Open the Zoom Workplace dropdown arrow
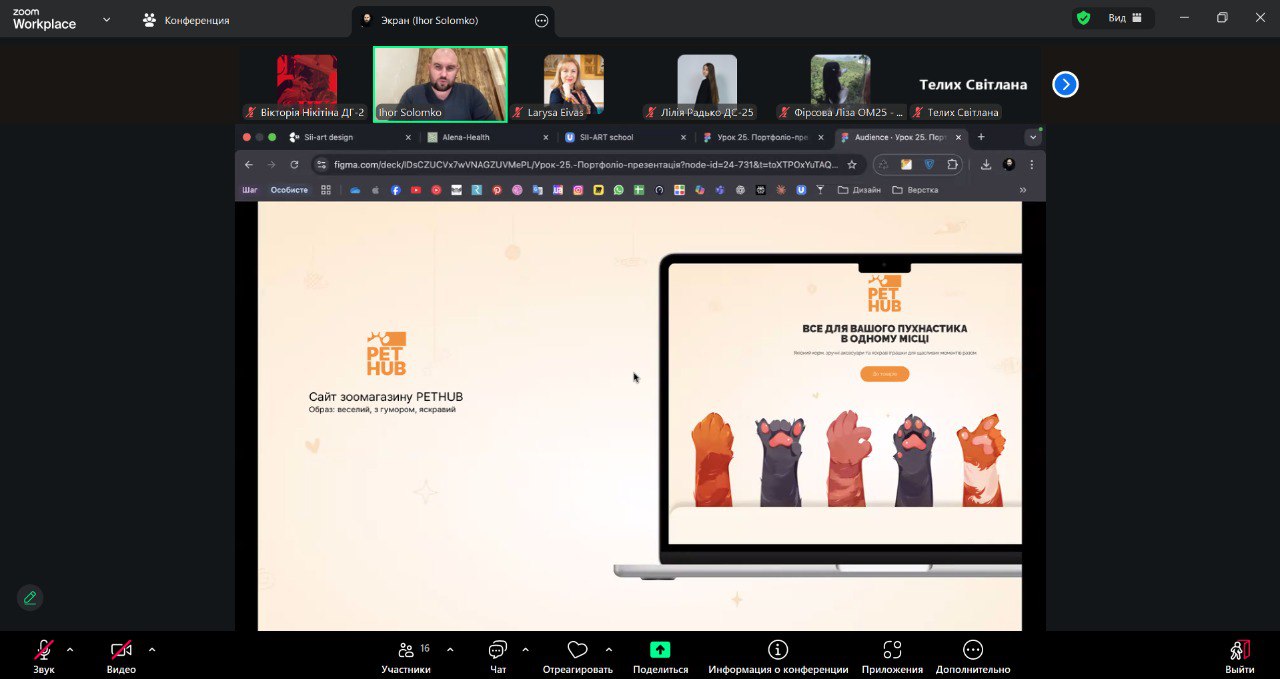The height and width of the screenshot is (679, 1280). tap(106, 19)
